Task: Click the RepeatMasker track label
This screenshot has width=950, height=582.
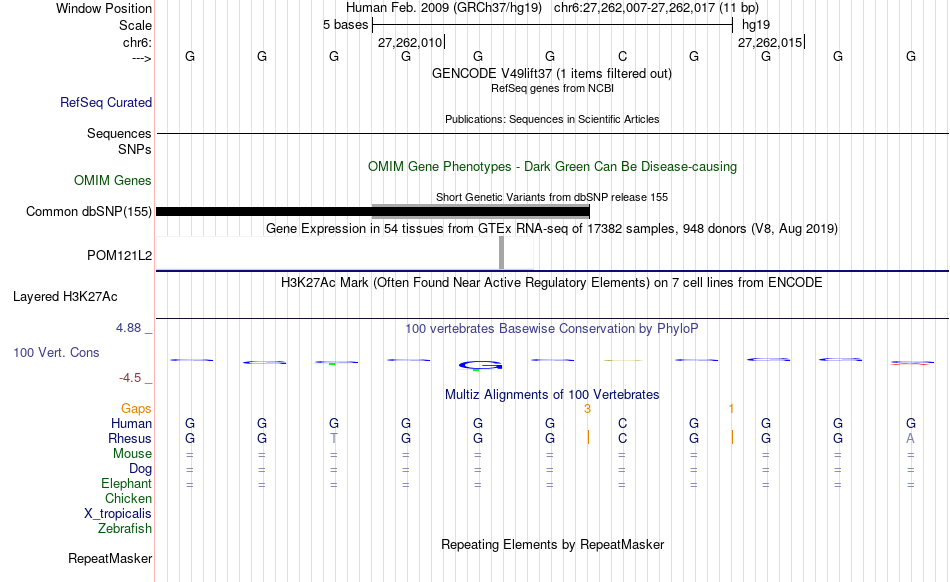Action: [110, 558]
